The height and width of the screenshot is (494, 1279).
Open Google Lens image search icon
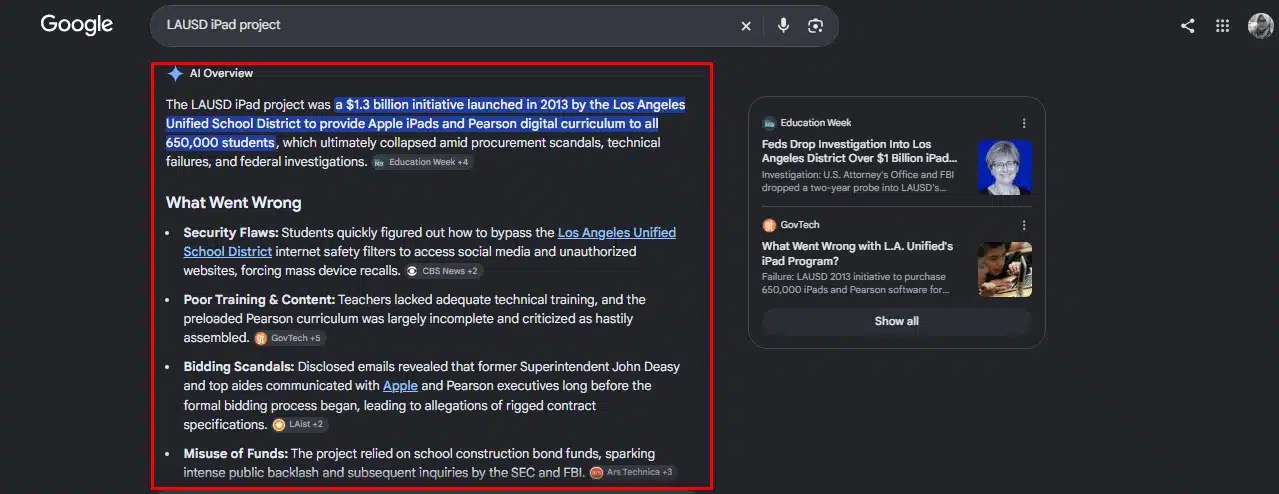[815, 26]
